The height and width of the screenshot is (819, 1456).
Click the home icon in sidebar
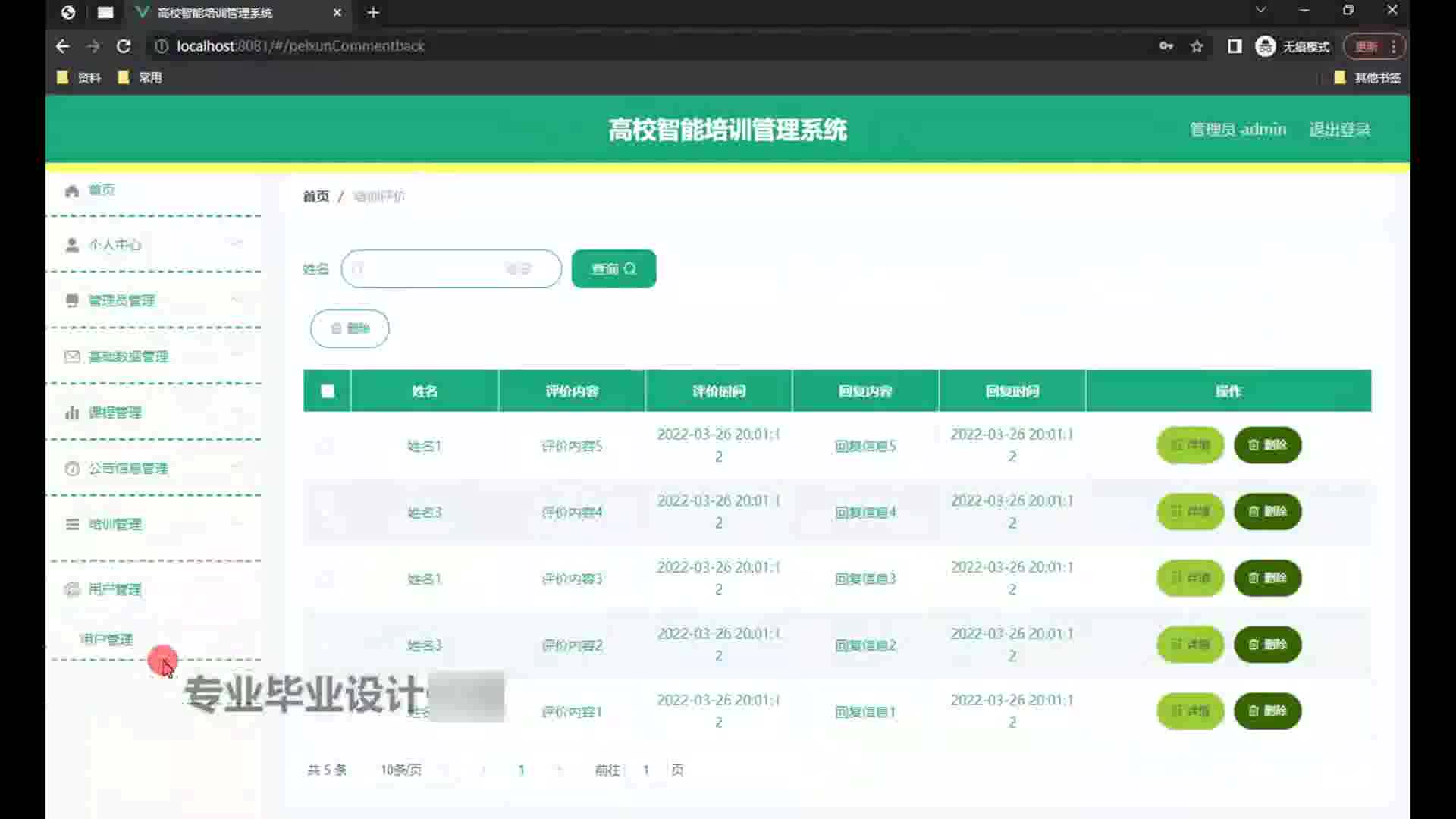72,190
